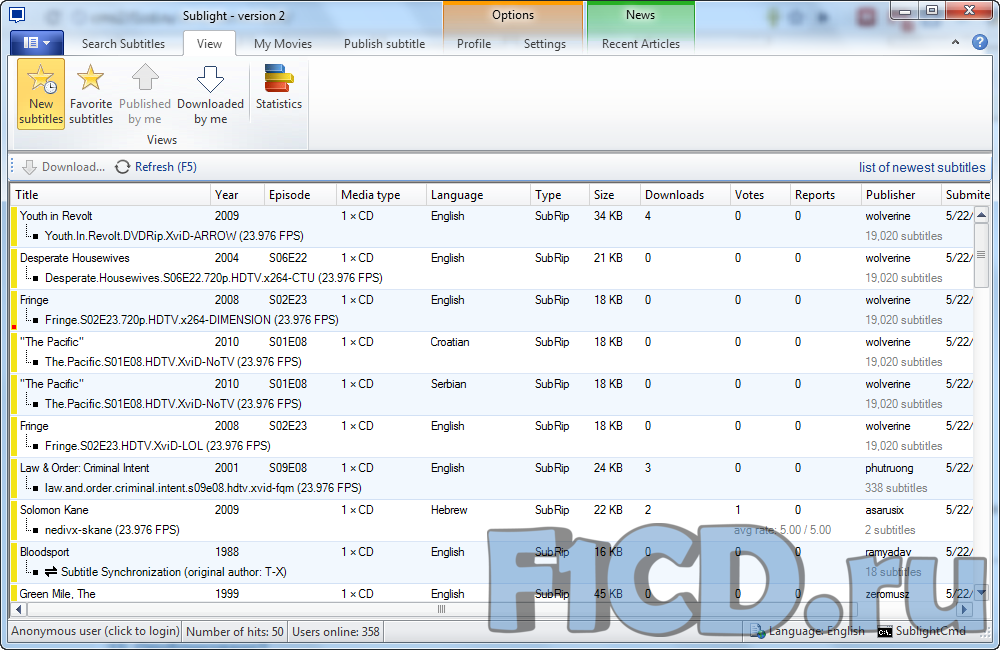
Task: Open the blue application menu button
Action: (36, 43)
